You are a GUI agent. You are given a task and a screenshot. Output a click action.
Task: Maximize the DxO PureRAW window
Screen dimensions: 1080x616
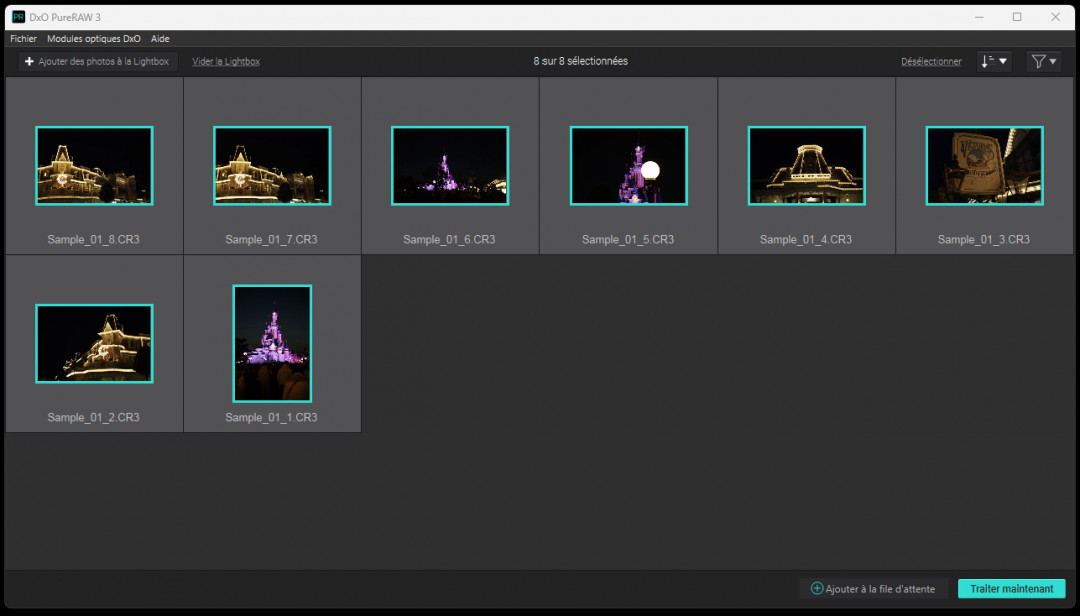point(1017,17)
